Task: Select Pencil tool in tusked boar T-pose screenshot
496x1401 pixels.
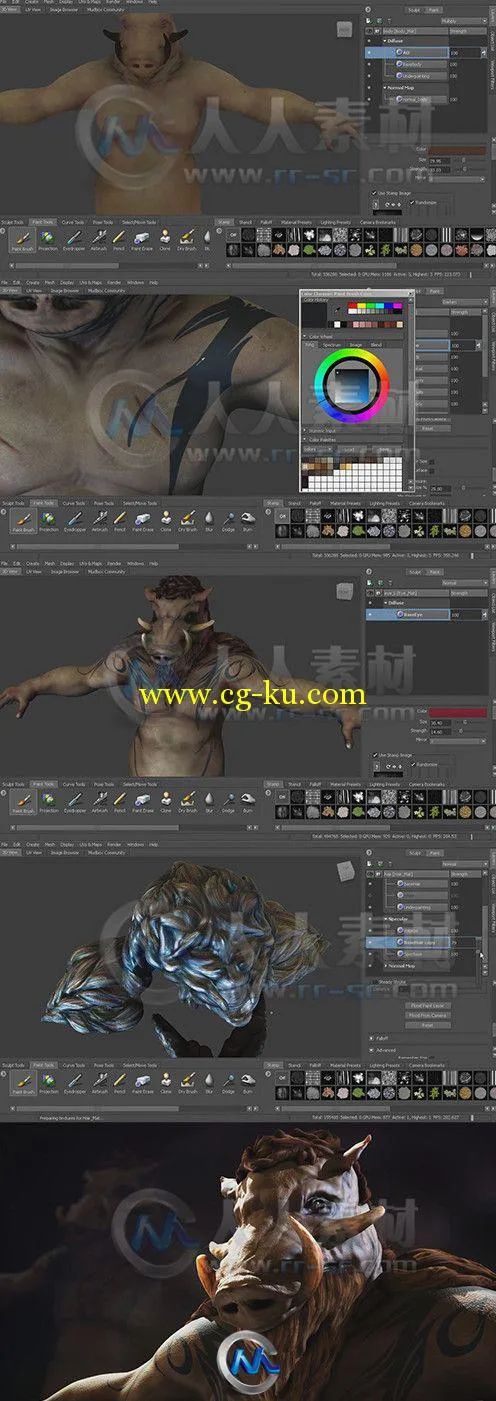Action: [119, 800]
